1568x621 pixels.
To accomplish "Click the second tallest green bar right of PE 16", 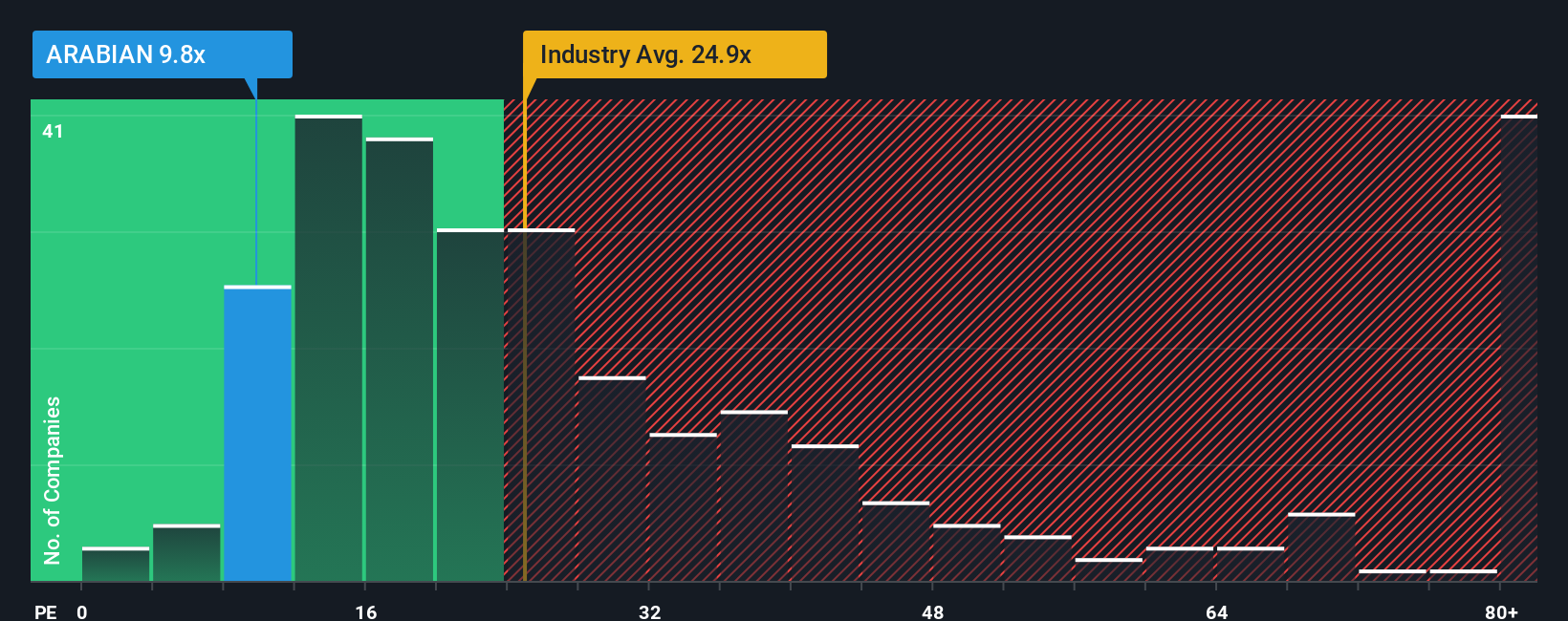I will coord(400,359).
